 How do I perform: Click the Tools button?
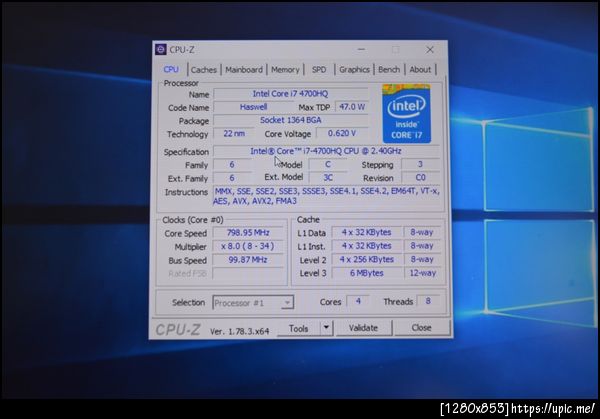tap(299, 328)
